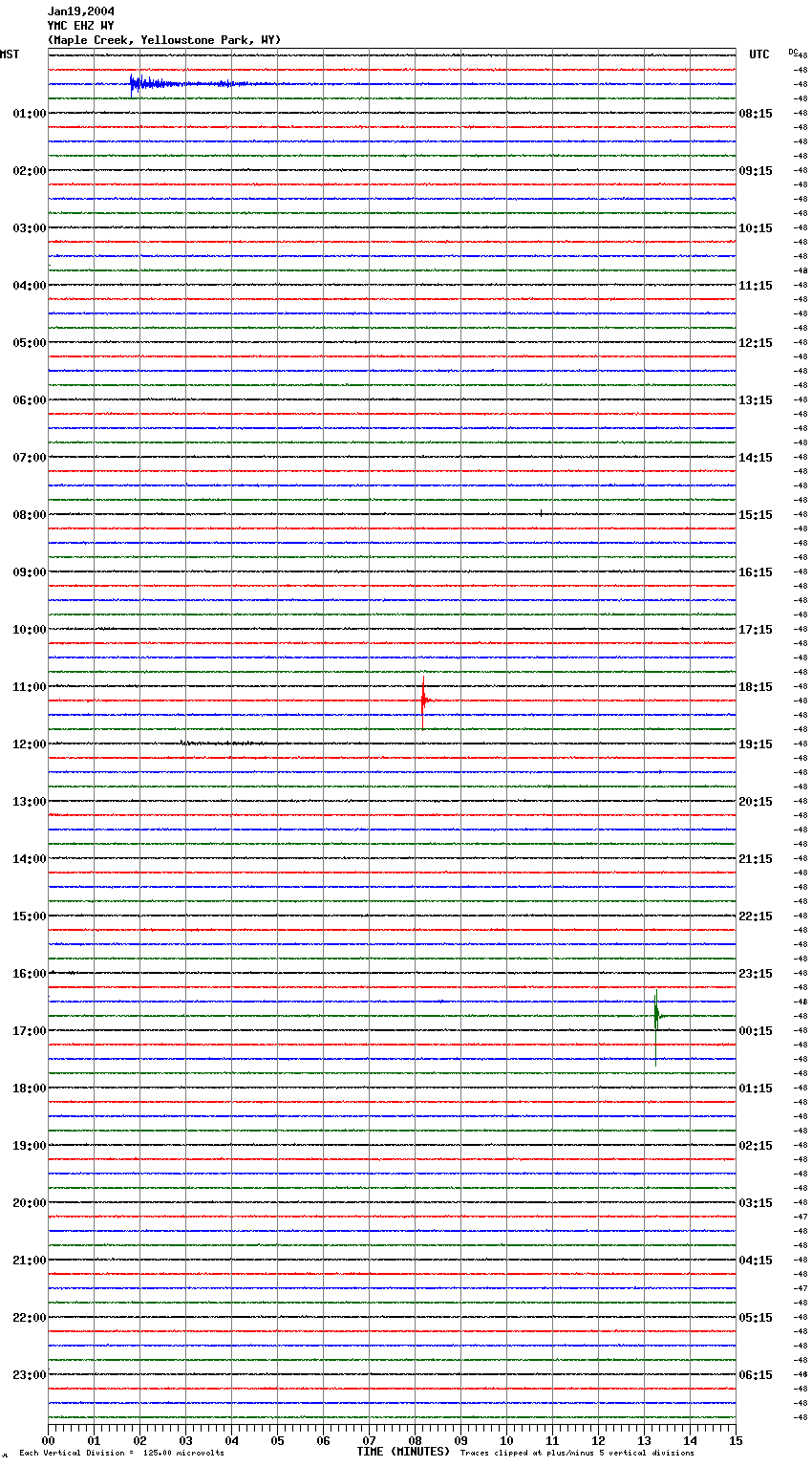The height and width of the screenshot is (1466, 812).
Task: Click the UTC time label '04:15'
Action: (756, 1261)
